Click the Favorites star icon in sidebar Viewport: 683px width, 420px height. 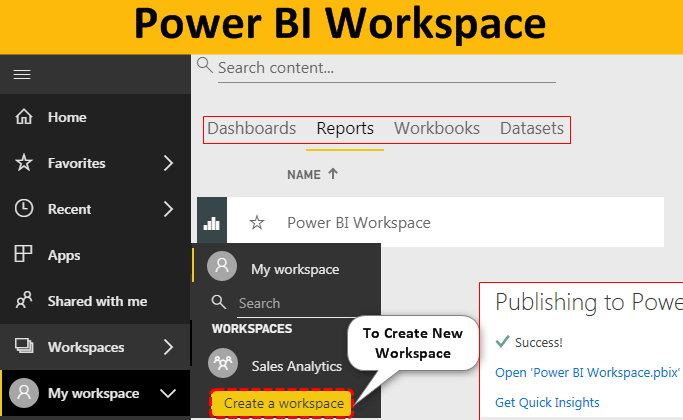24,163
